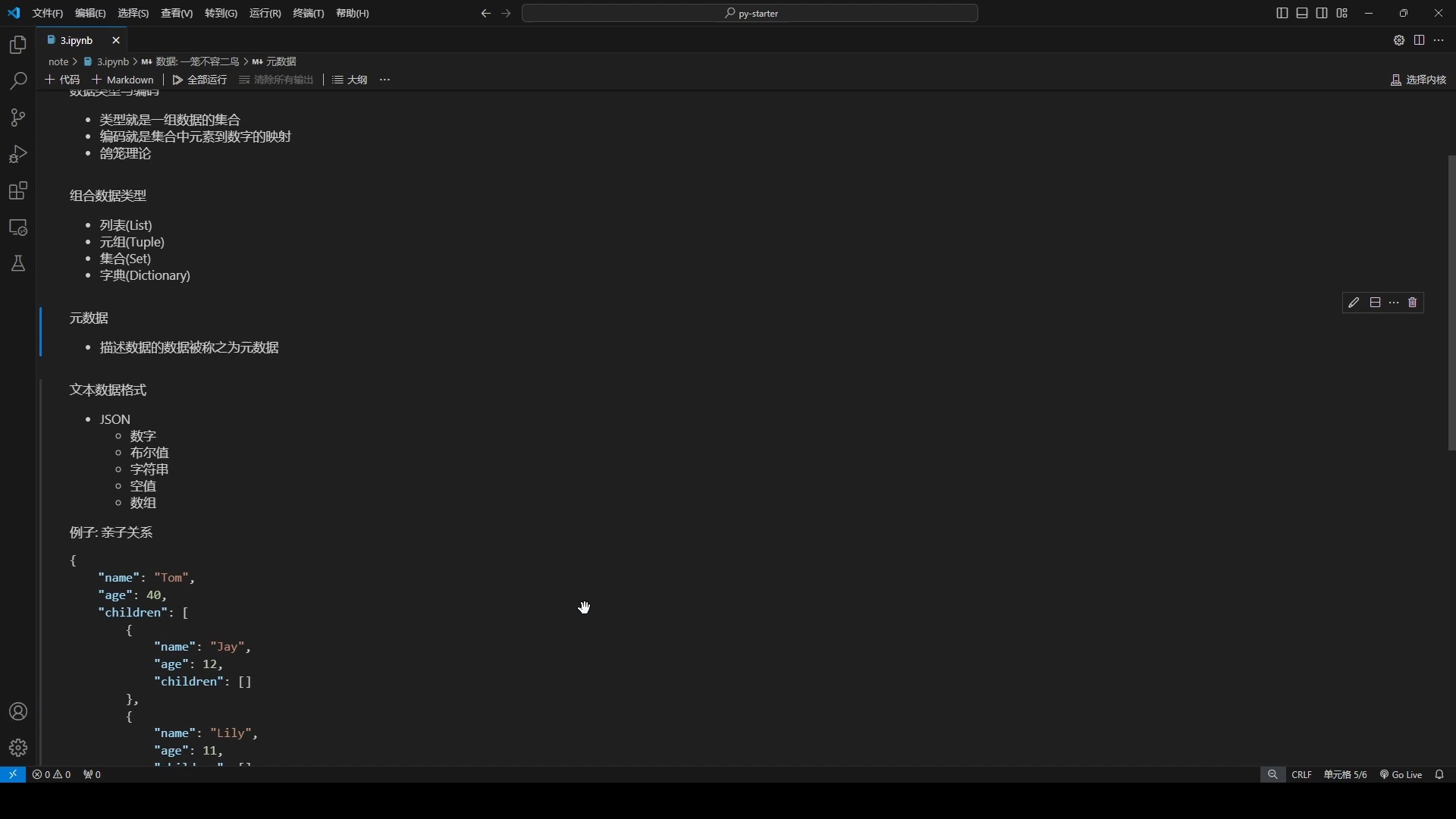Open notifications bell in status bar
The image size is (1456, 819).
point(1439,774)
